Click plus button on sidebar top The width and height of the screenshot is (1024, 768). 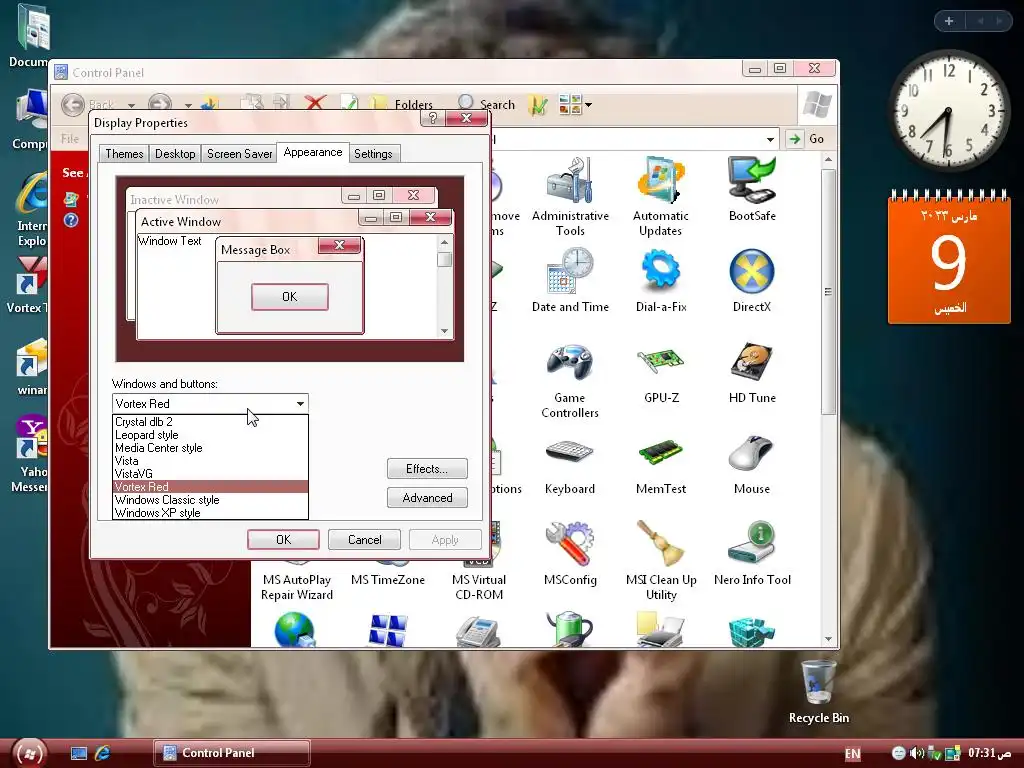(949, 21)
